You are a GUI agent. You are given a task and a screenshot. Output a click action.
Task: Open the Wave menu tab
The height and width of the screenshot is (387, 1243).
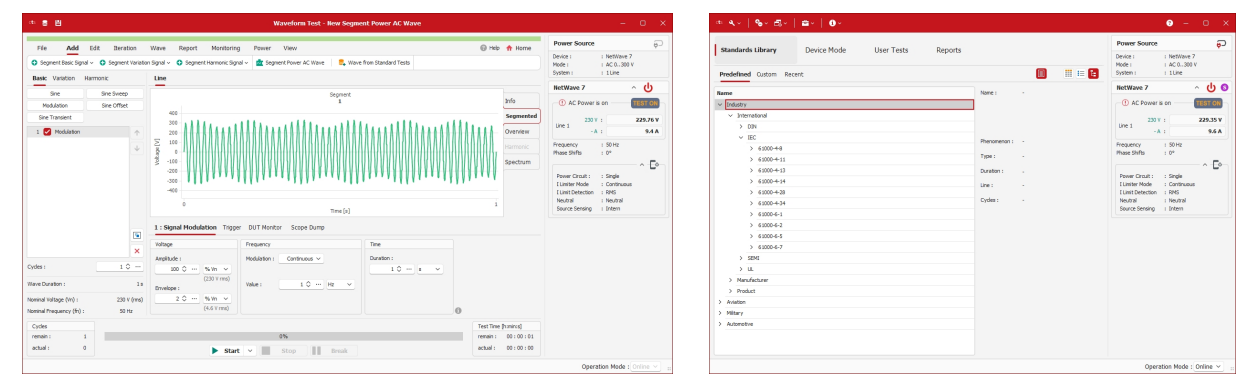tap(158, 48)
